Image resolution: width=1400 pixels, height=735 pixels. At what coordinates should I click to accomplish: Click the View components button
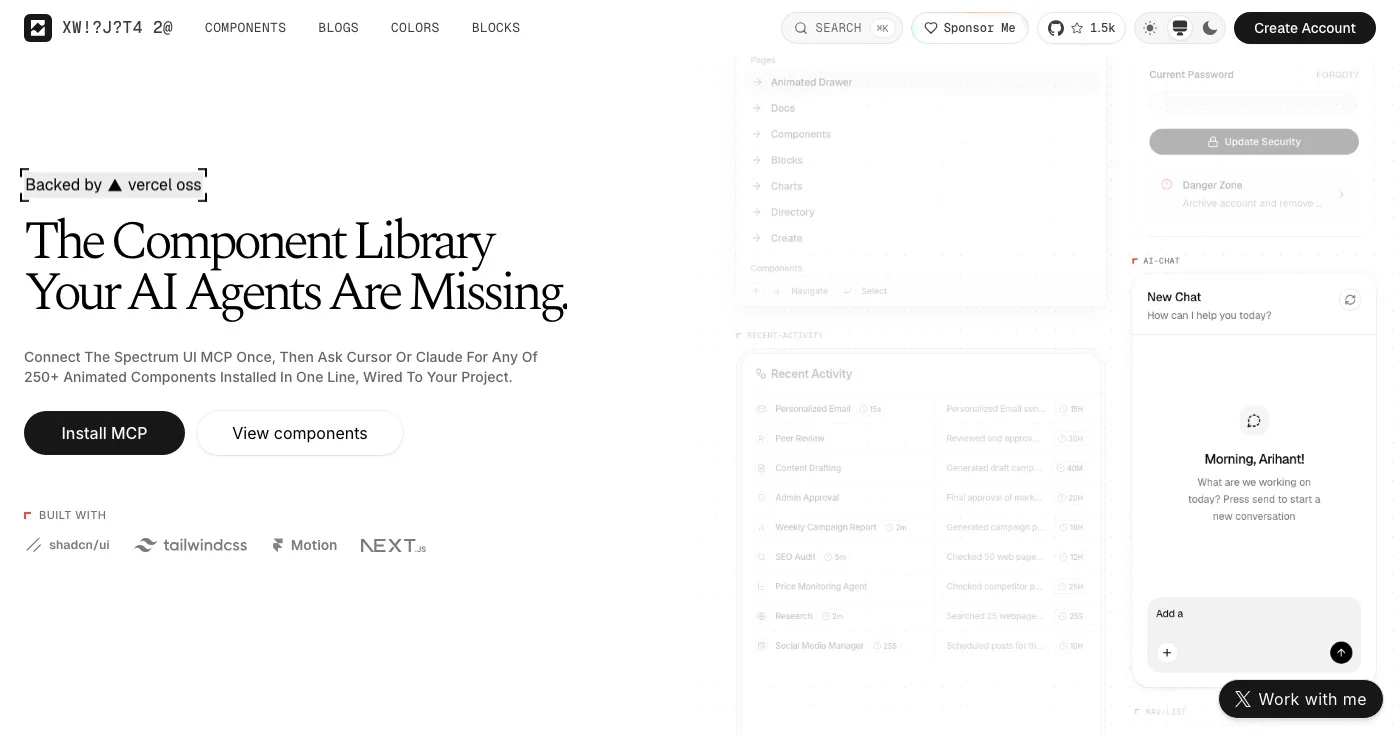coord(300,433)
